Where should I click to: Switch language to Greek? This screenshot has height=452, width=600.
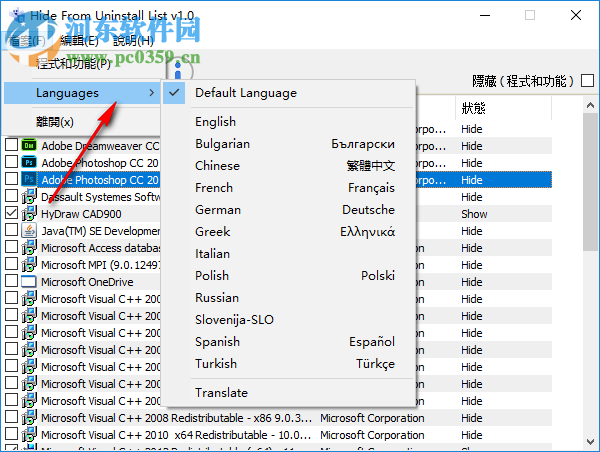tap(289, 232)
